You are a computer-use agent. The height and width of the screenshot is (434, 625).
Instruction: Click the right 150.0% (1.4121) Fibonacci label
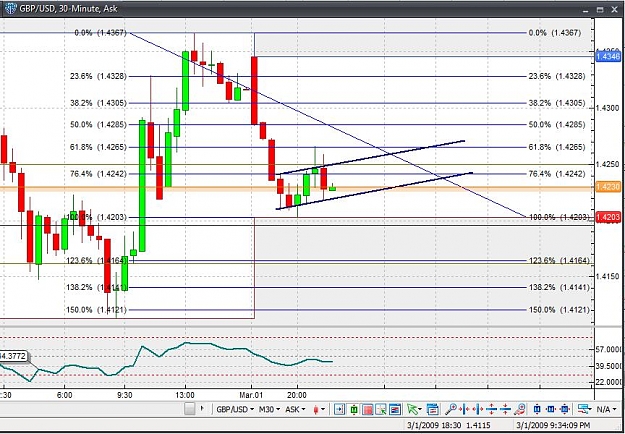coord(559,310)
